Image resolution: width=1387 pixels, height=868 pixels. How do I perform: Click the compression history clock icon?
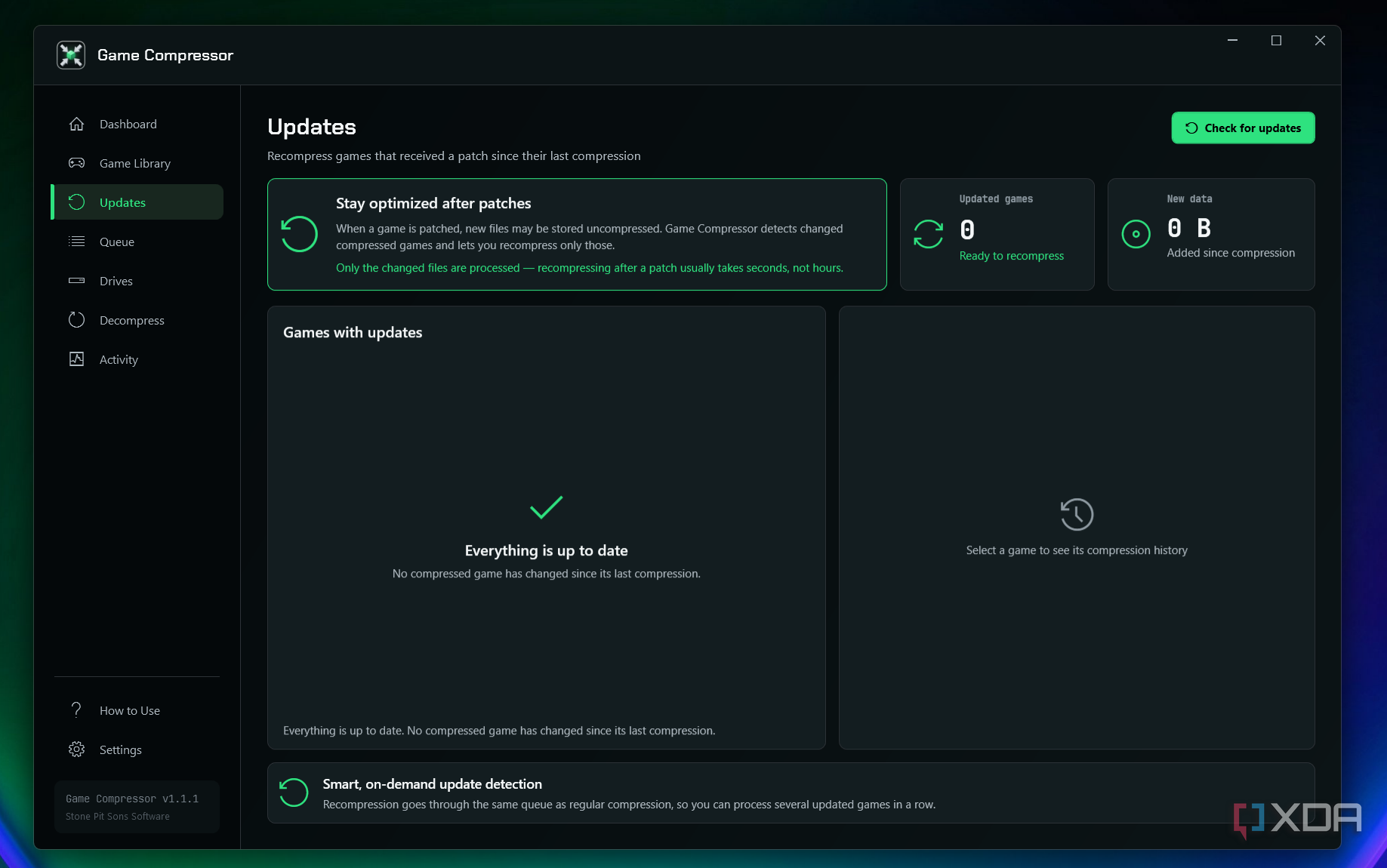1077,515
